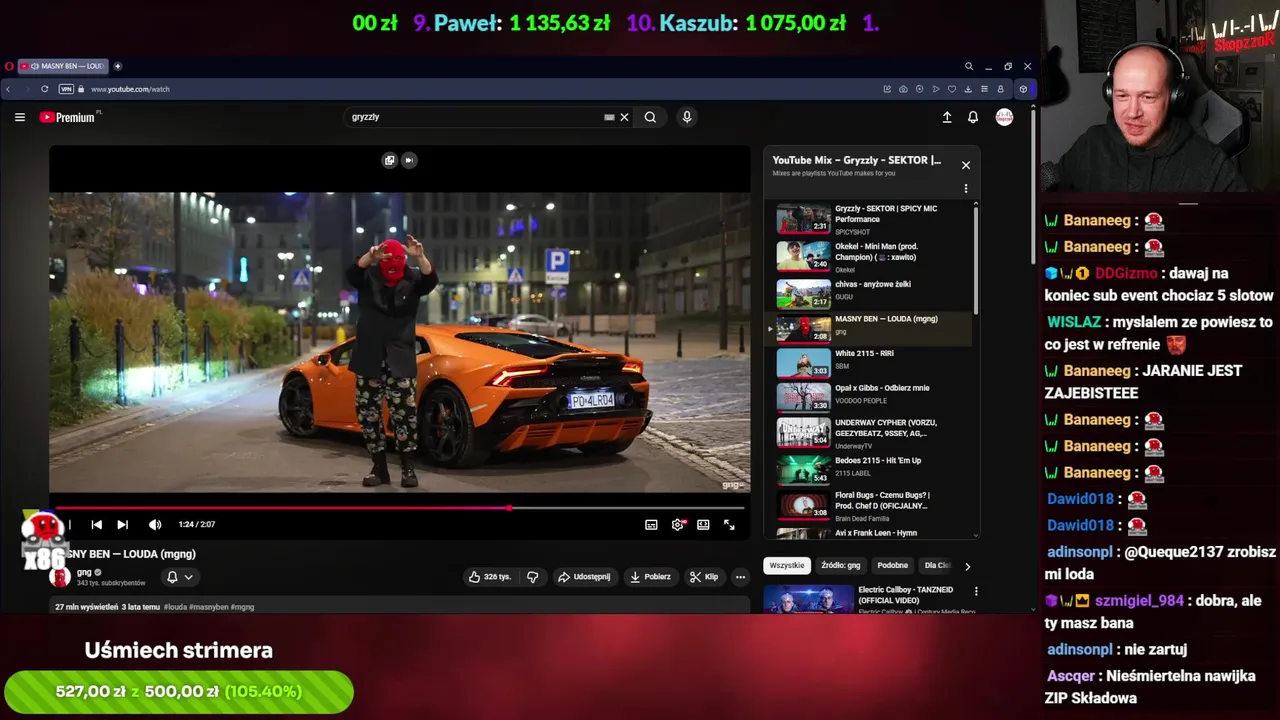Show more filter chips with right arrow
The height and width of the screenshot is (720, 1280).
(967, 566)
